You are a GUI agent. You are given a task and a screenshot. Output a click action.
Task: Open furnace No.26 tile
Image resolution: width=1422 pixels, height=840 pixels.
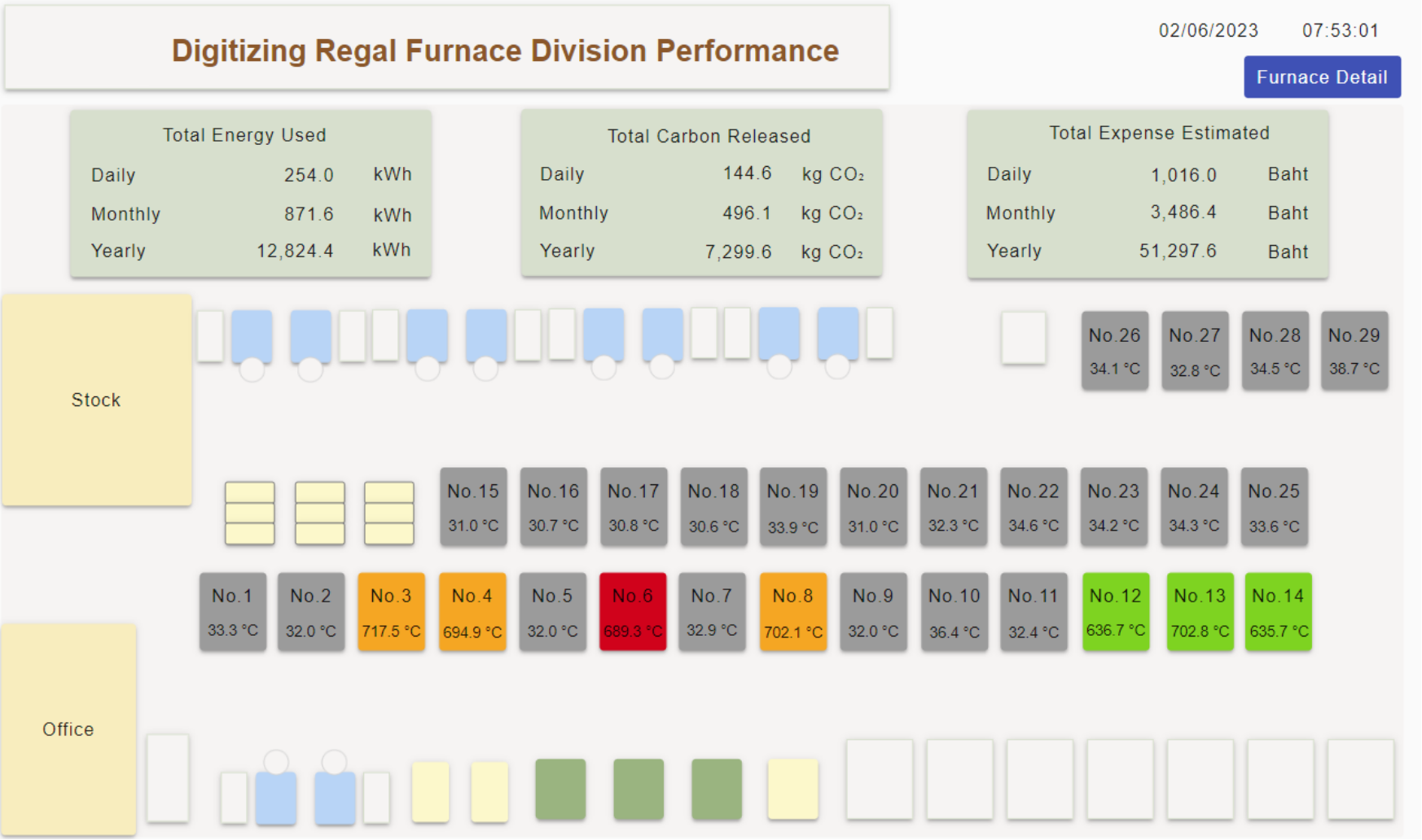1114,351
